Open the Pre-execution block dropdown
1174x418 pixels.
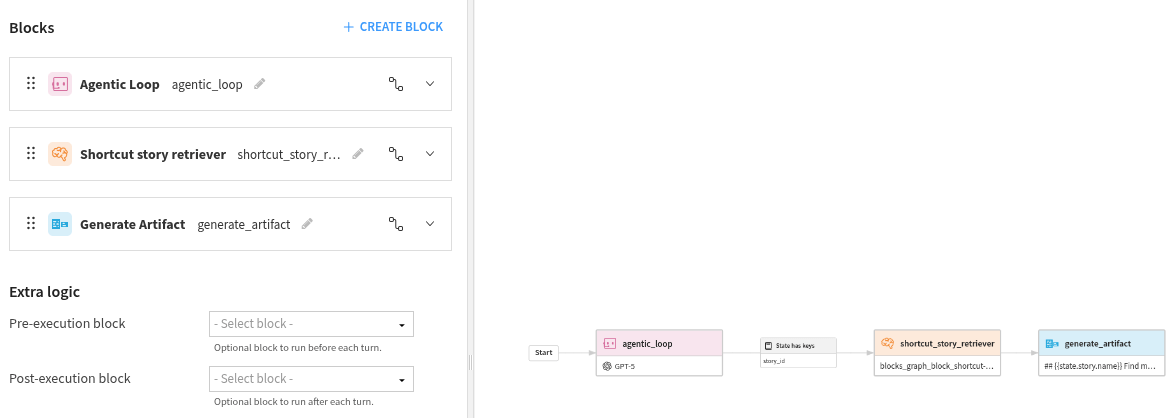pyautogui.click(x=311, y=324)
